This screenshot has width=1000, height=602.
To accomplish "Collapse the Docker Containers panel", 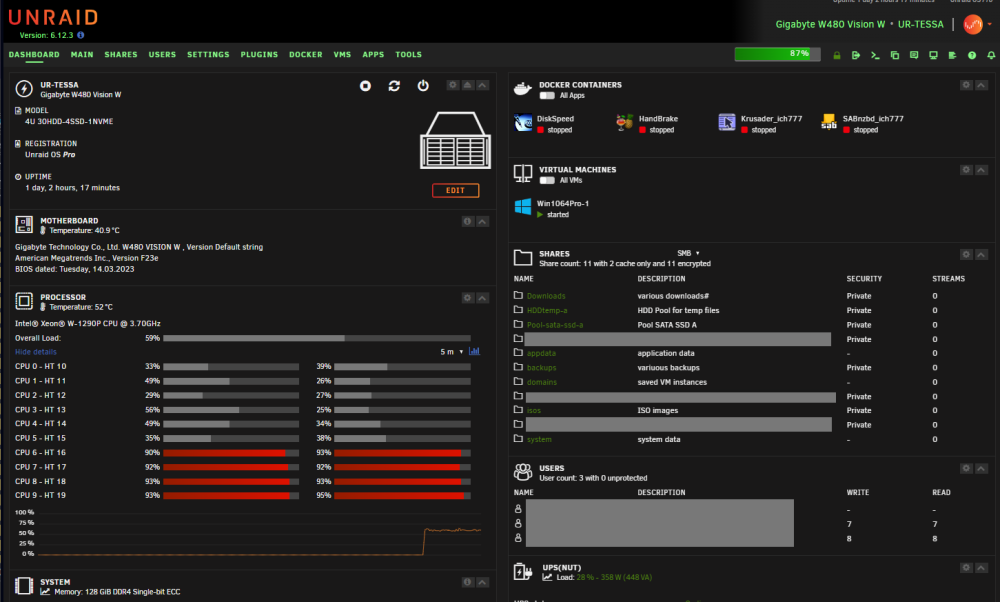I will tap(982, 85).
